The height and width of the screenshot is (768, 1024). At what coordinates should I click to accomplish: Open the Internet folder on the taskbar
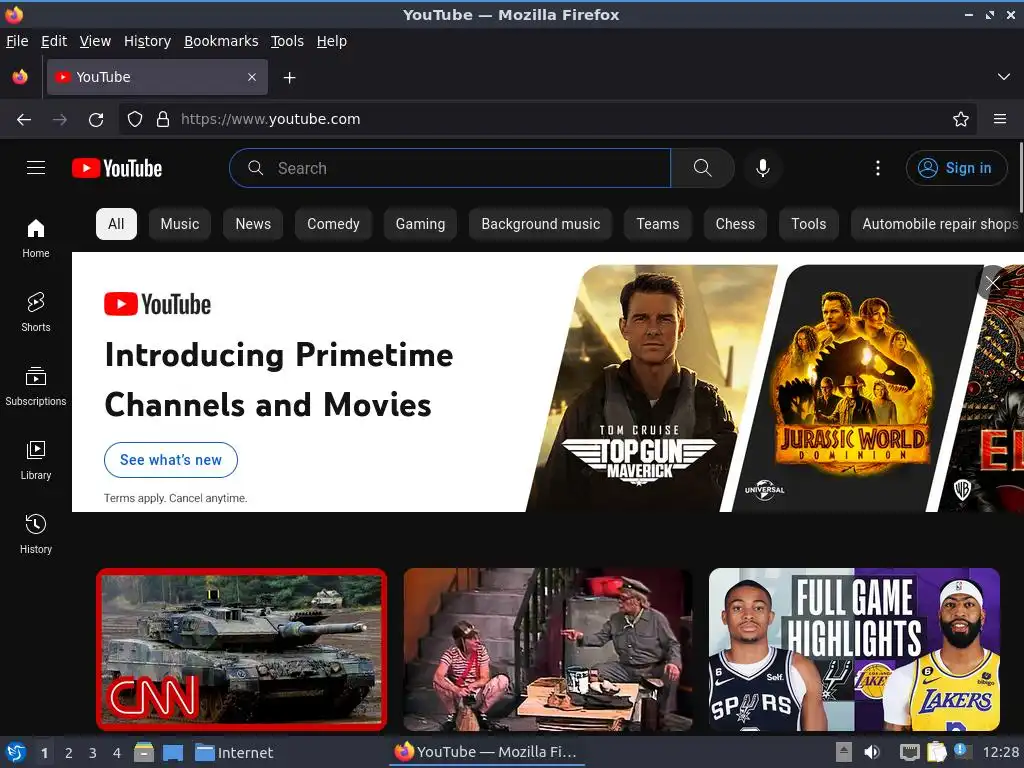click(234, 752)
